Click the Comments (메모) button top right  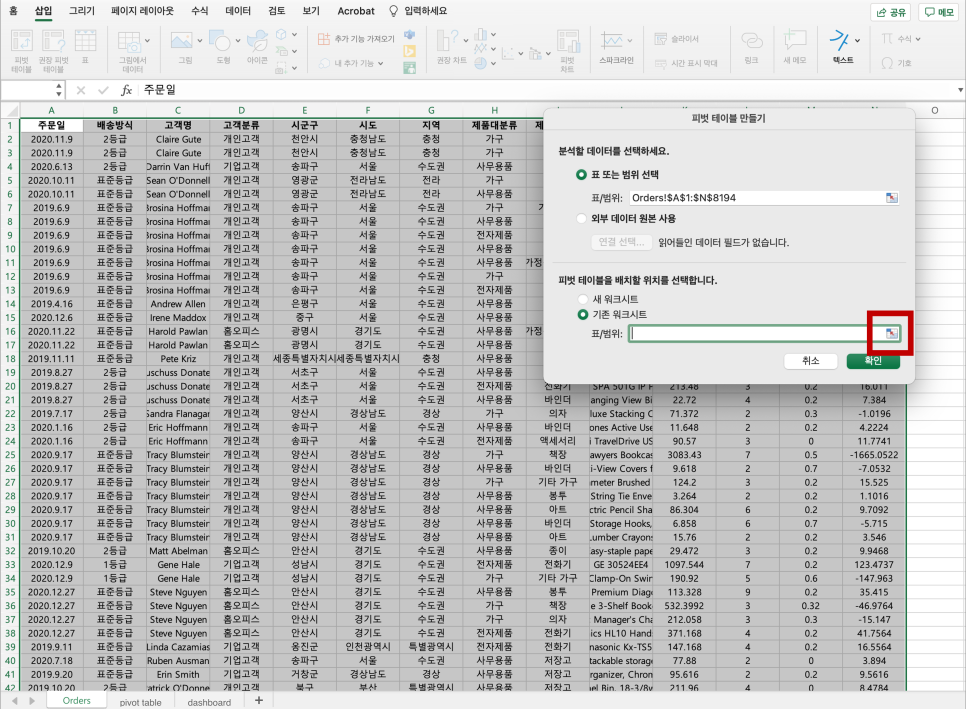pyautogui.click(x=939, y=12)
